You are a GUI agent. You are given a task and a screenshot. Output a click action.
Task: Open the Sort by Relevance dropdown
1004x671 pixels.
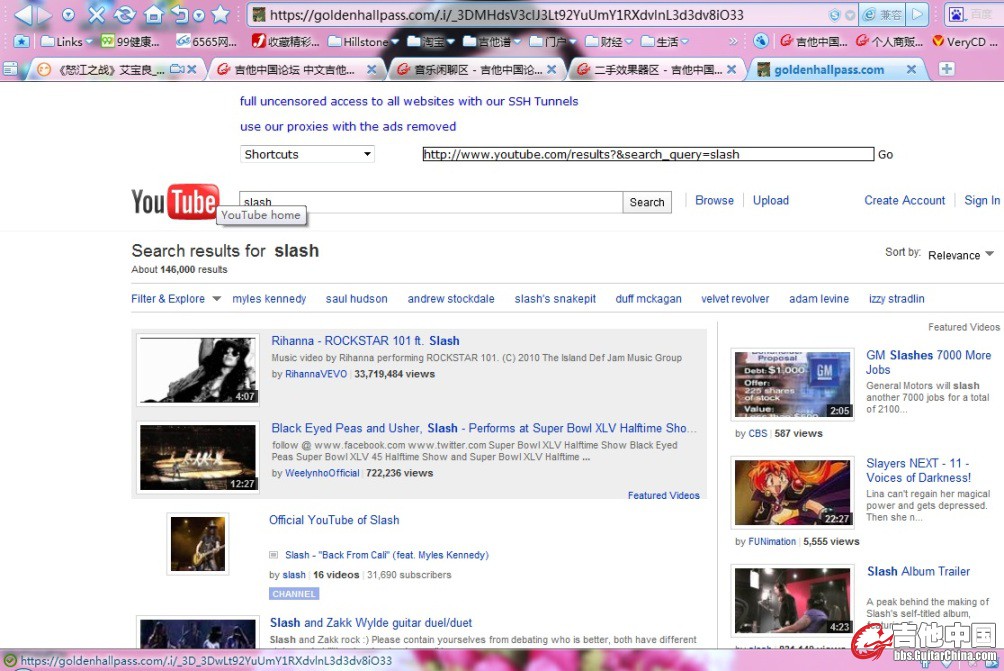[x=961, y=255]
